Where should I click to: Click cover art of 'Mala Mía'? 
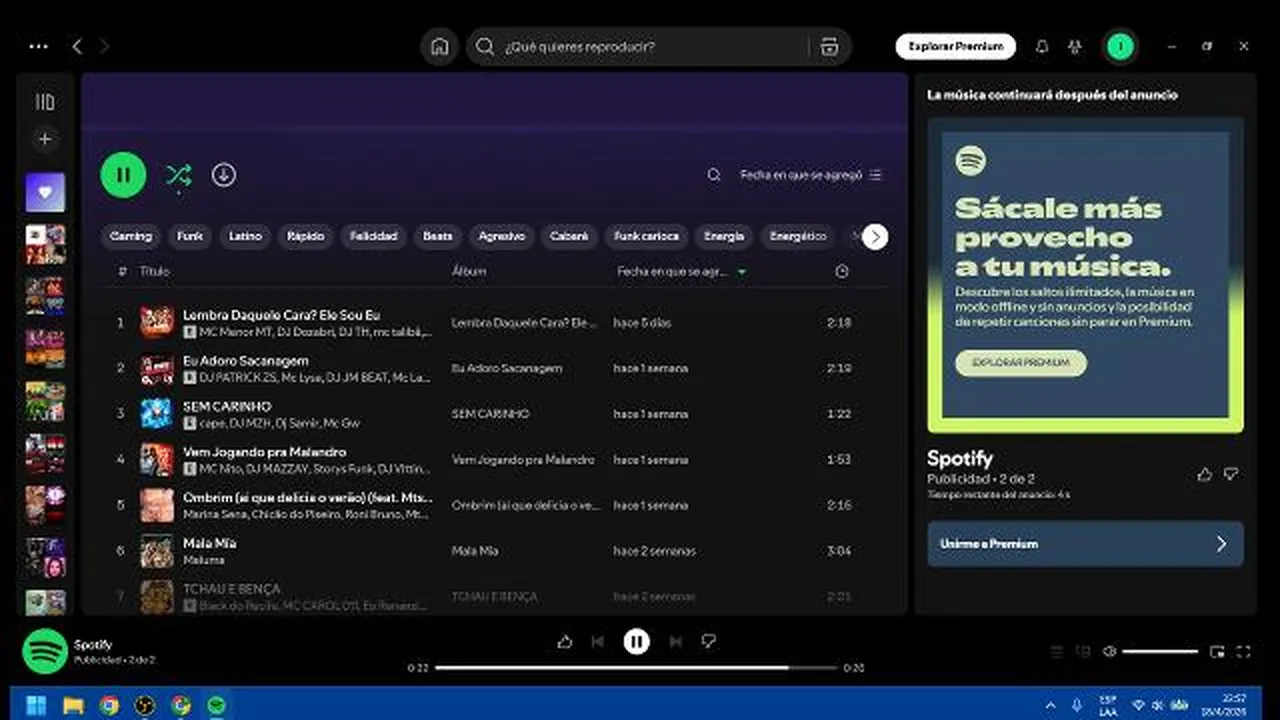157,551
